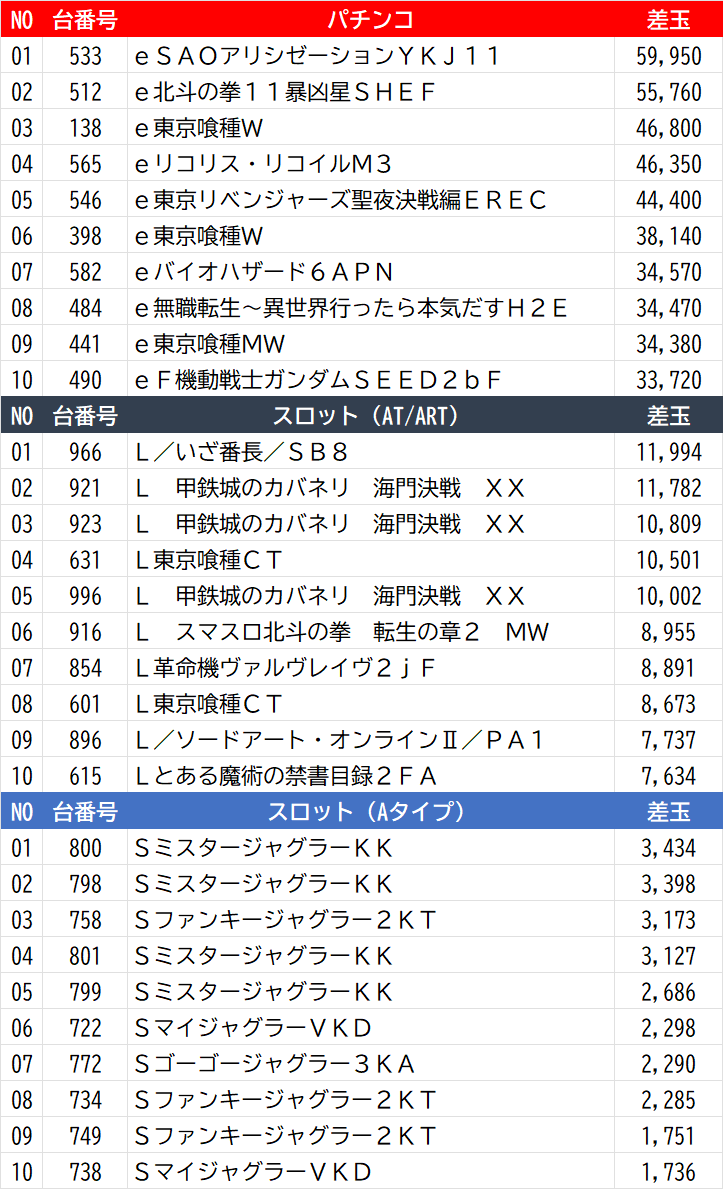Click Ｌ／ソードアート・オンラインⅡ／ＰＡ１ name
This screenshot has width=724, height=1194.
pos(339,740)
